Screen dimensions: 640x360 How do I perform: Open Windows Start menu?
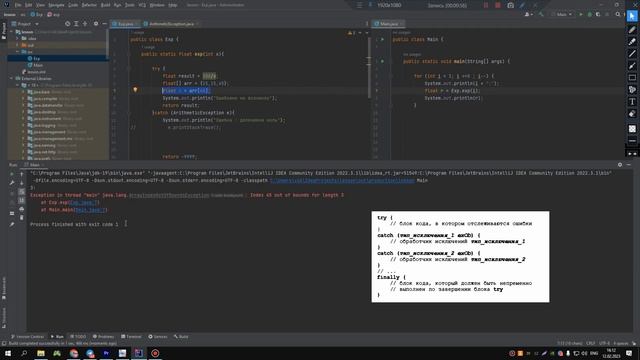(8, 353)
